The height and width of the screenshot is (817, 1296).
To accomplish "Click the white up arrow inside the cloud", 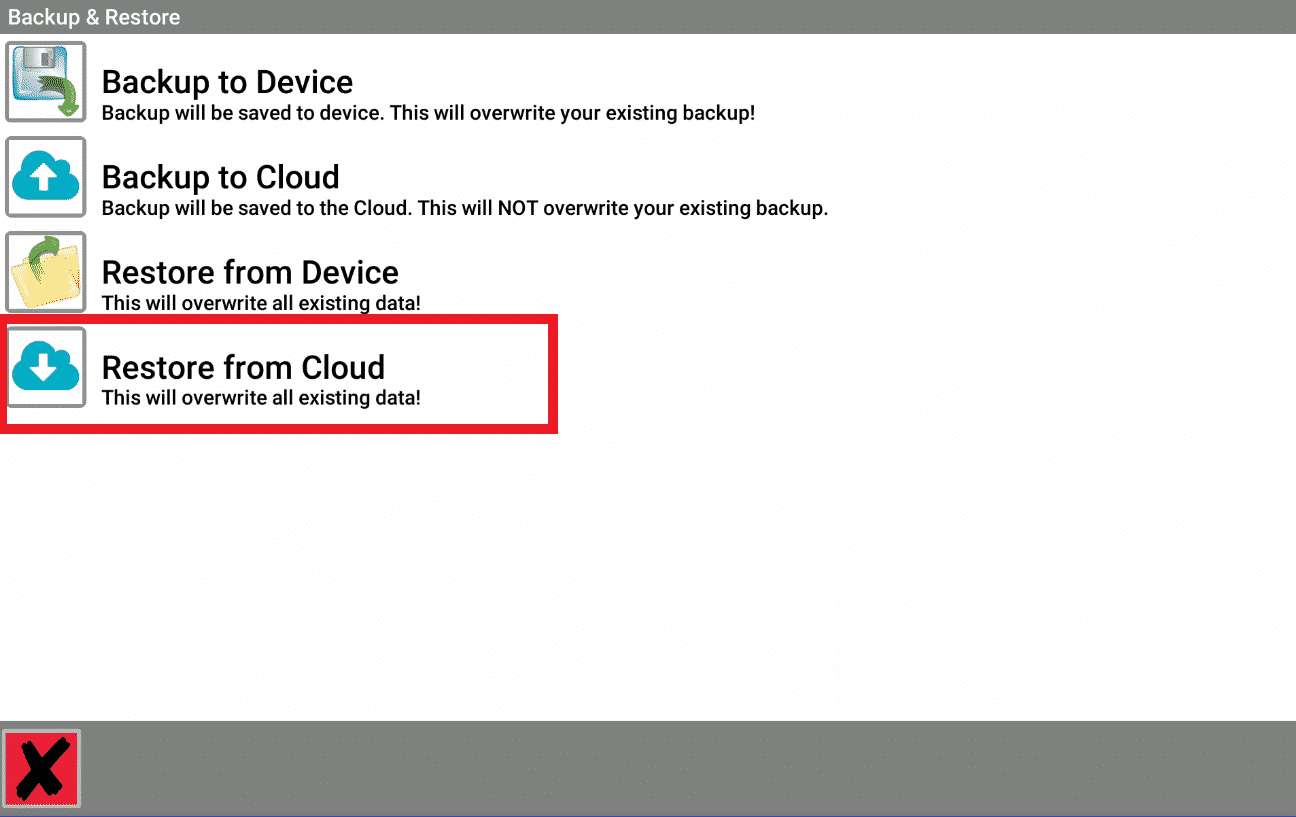I will point(45,179).
